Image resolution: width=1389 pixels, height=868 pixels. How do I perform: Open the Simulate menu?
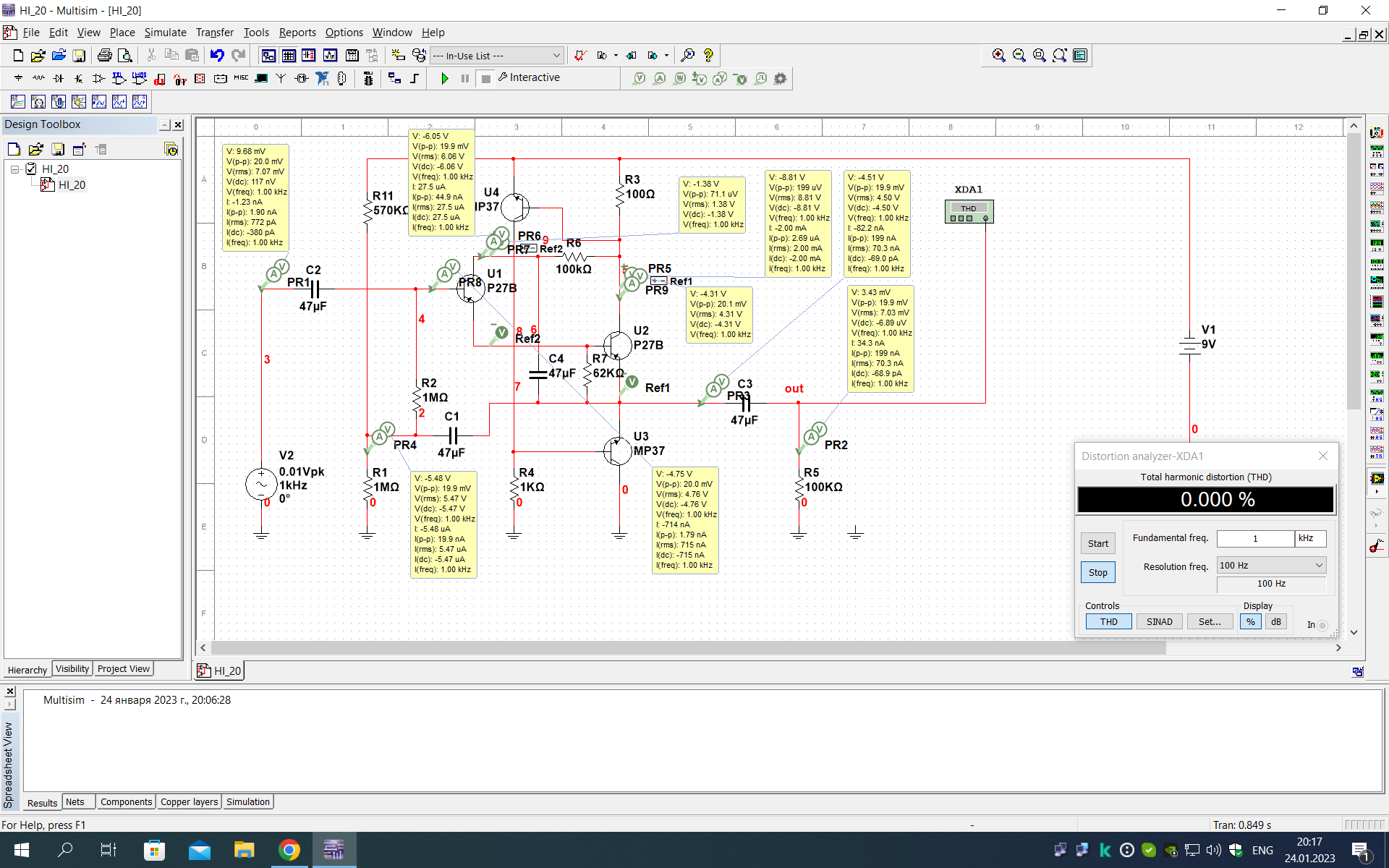coord(165,33)
